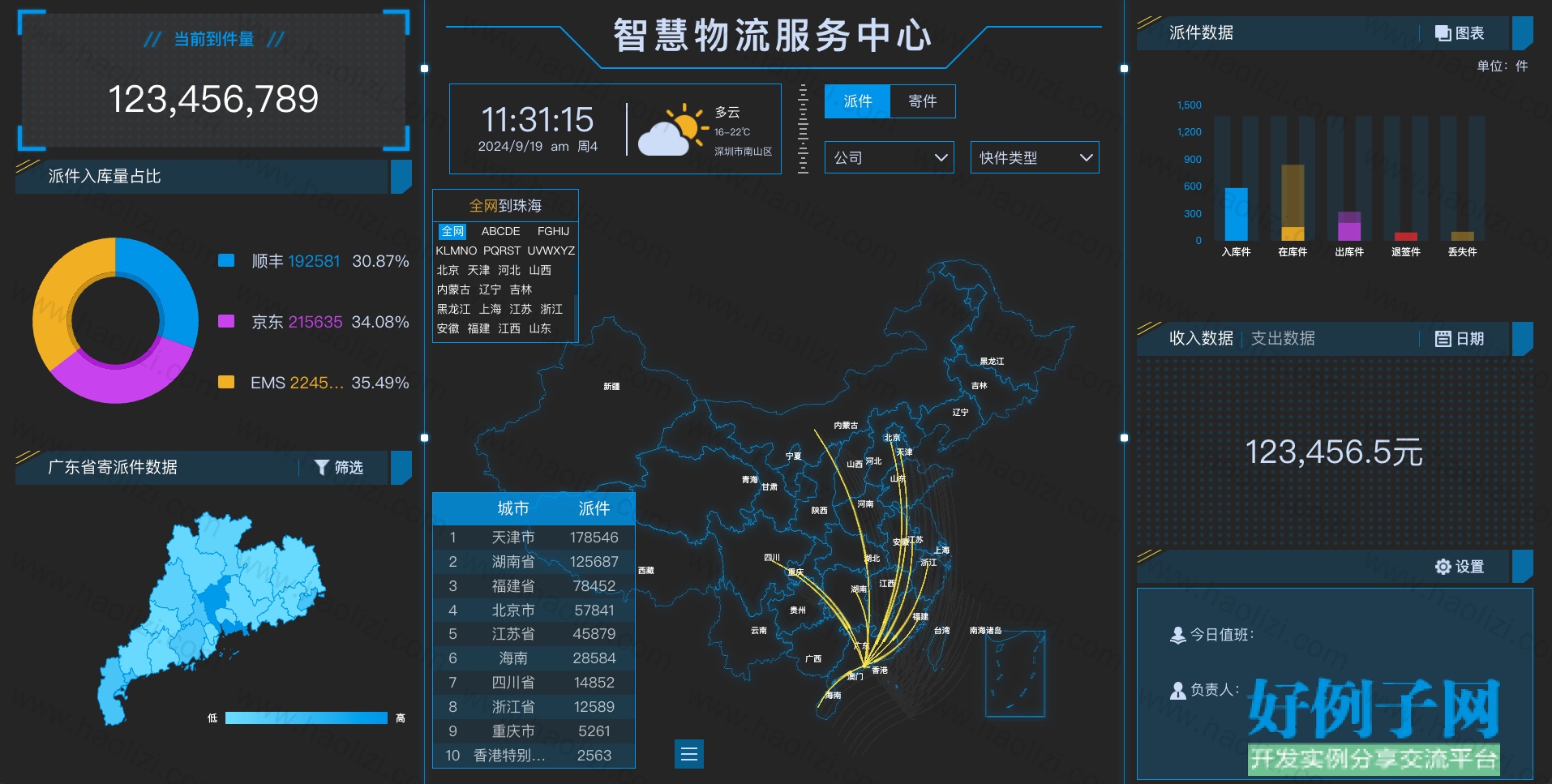Click the 天津市 table row
The image size is (1552, 784).
pos(534,538)
